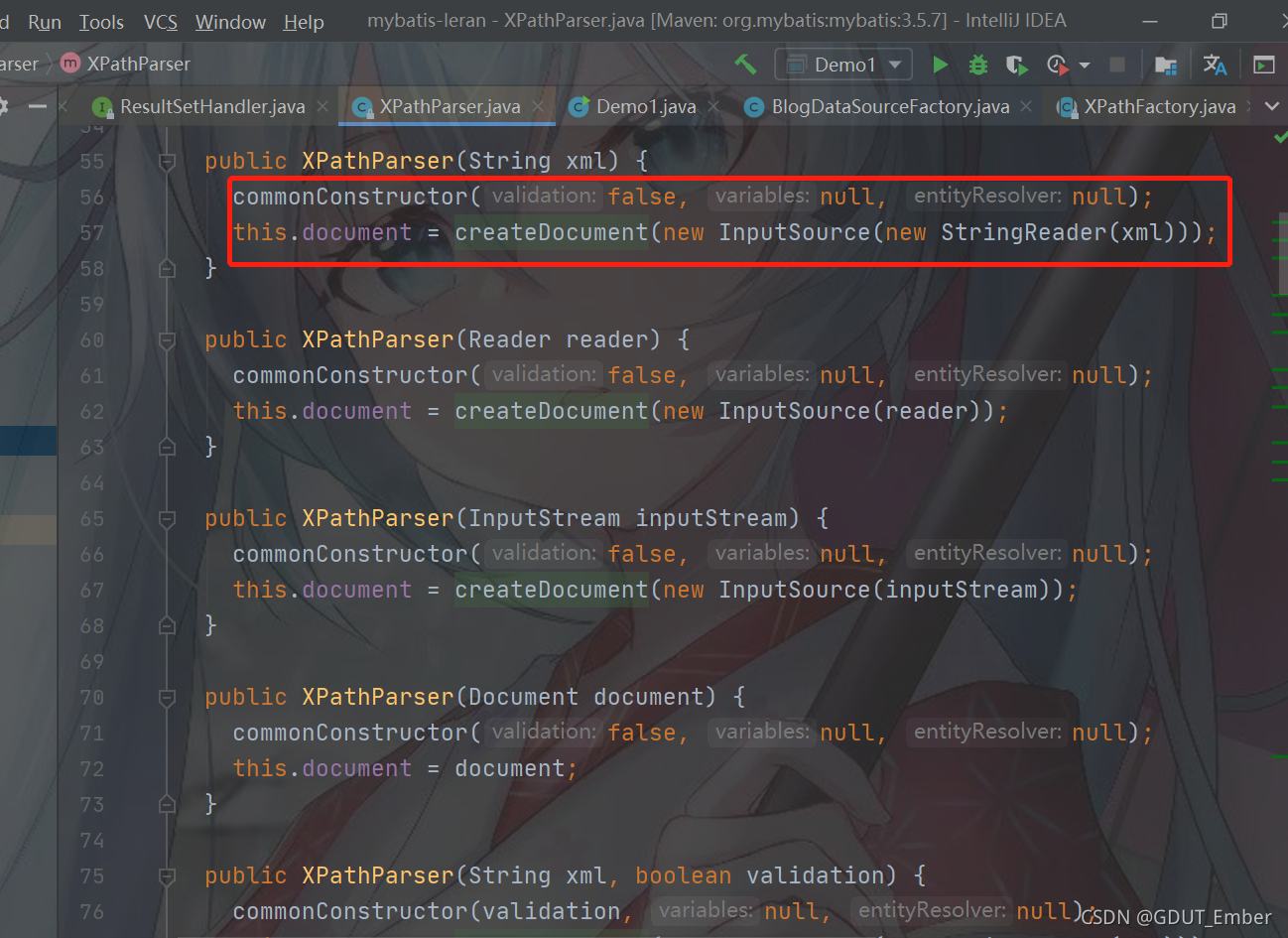This screenshot has height=938, width=1288.
Task: Collapse the fold end marker at line 68
Action: tap(167, 625)
